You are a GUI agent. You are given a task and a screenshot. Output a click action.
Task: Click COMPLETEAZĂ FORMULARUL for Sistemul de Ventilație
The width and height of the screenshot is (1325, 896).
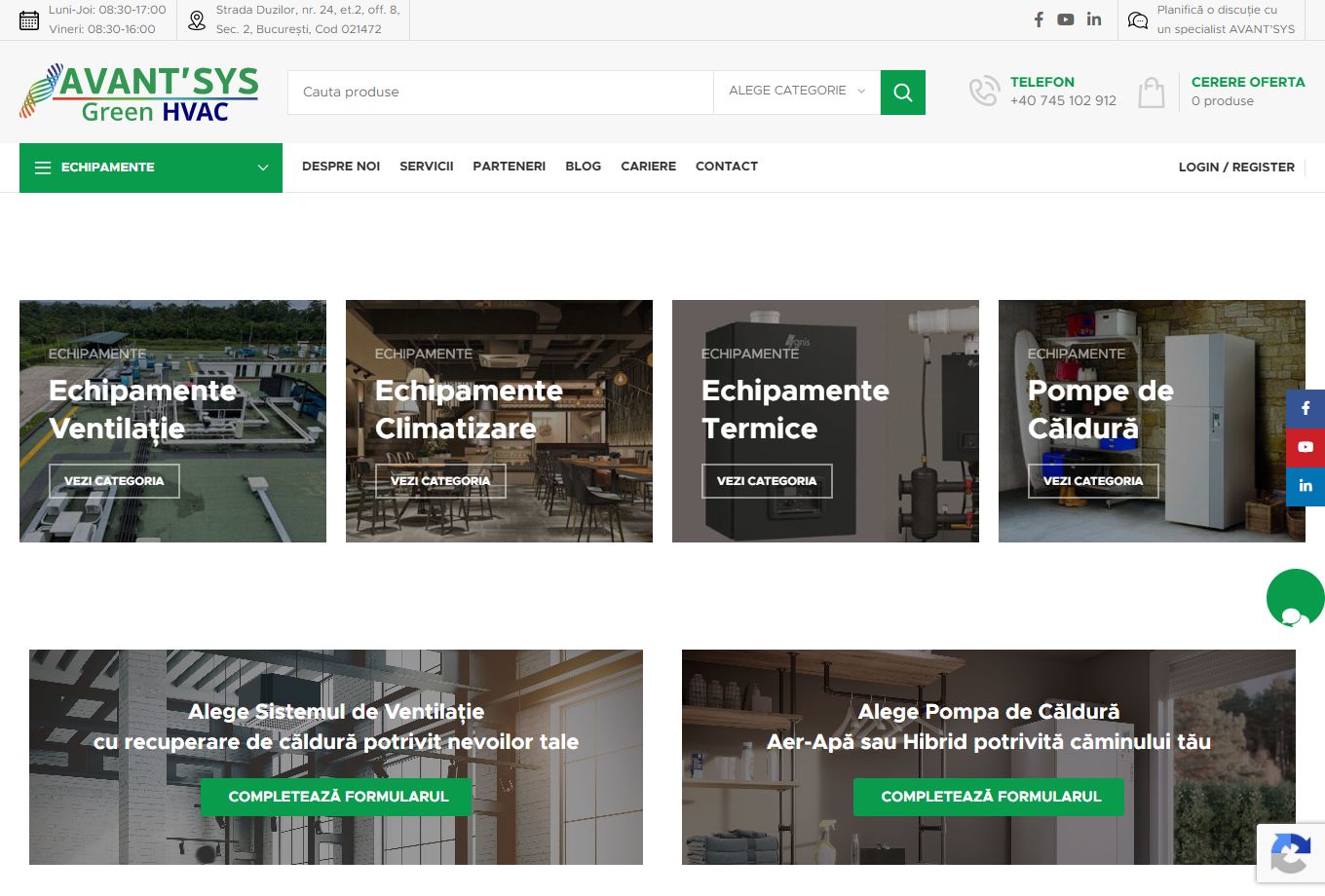point(338,797)
